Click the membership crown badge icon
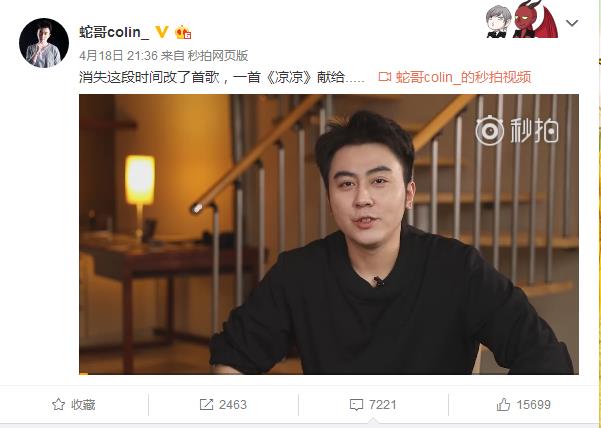Screen dimensions: 601x428 [x=183, y=32]
